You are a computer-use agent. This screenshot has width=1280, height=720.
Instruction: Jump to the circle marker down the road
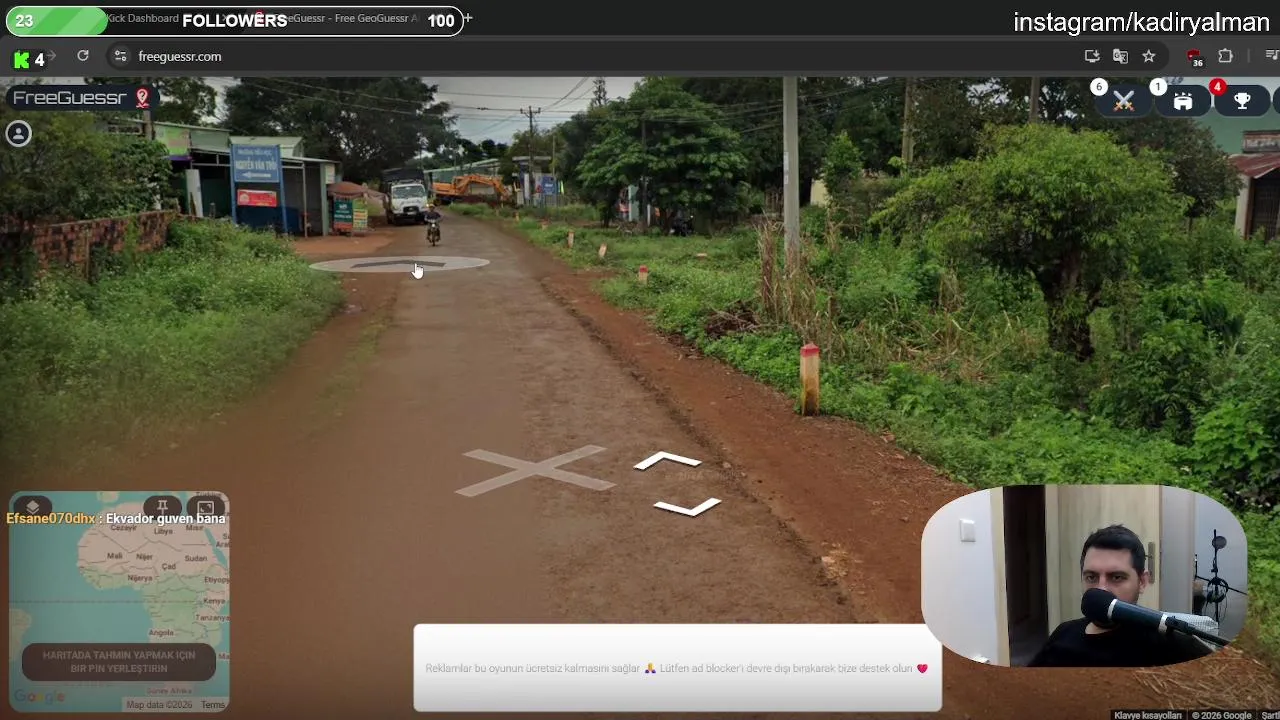click(x=399, y=264)
